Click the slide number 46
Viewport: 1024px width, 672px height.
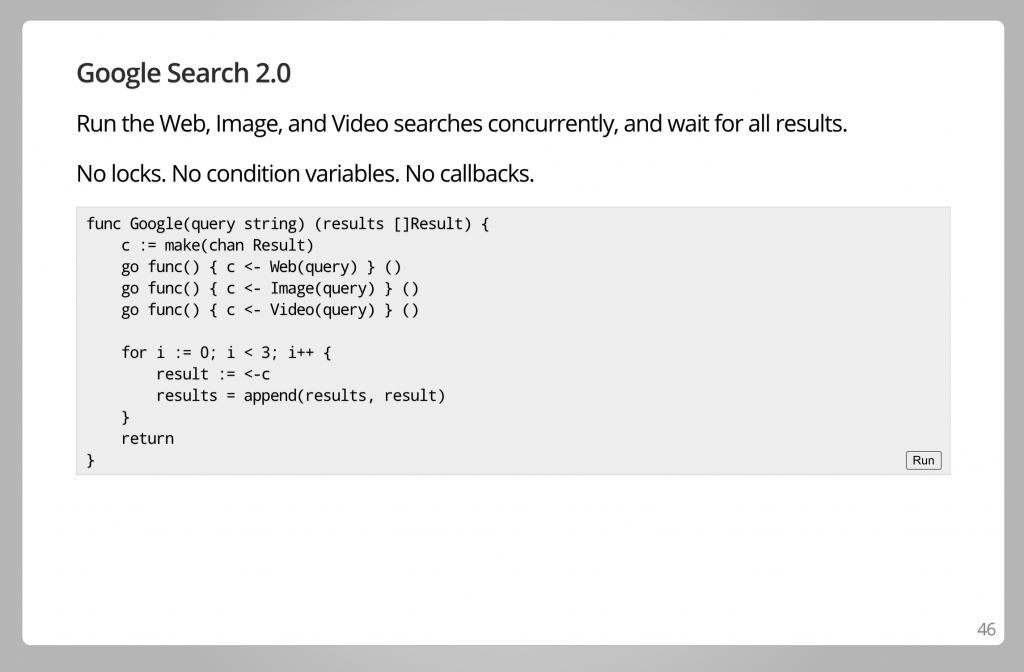tap(986, 629)
